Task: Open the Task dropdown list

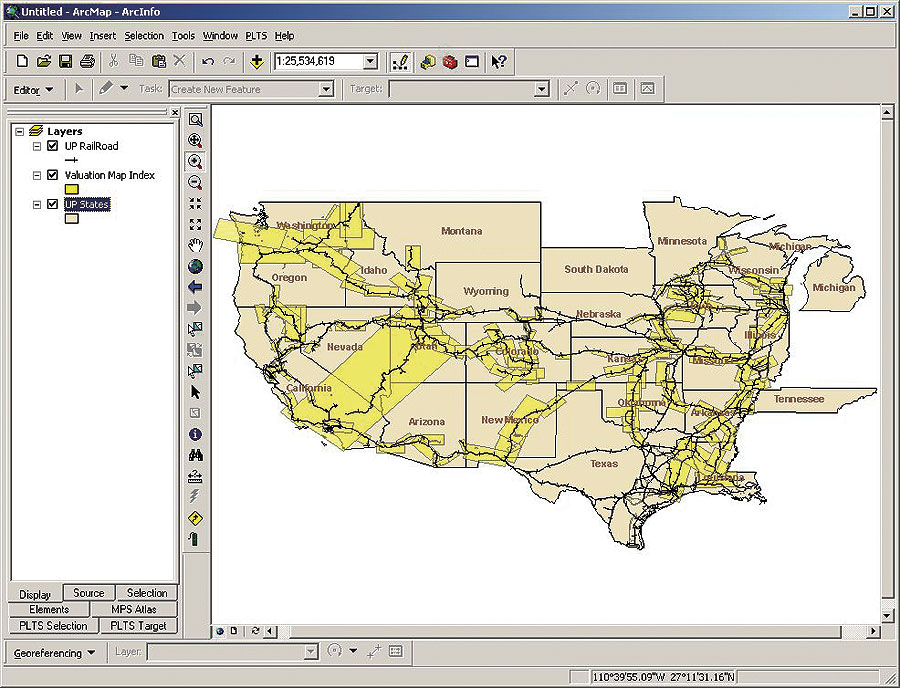Action: [326, 89]
